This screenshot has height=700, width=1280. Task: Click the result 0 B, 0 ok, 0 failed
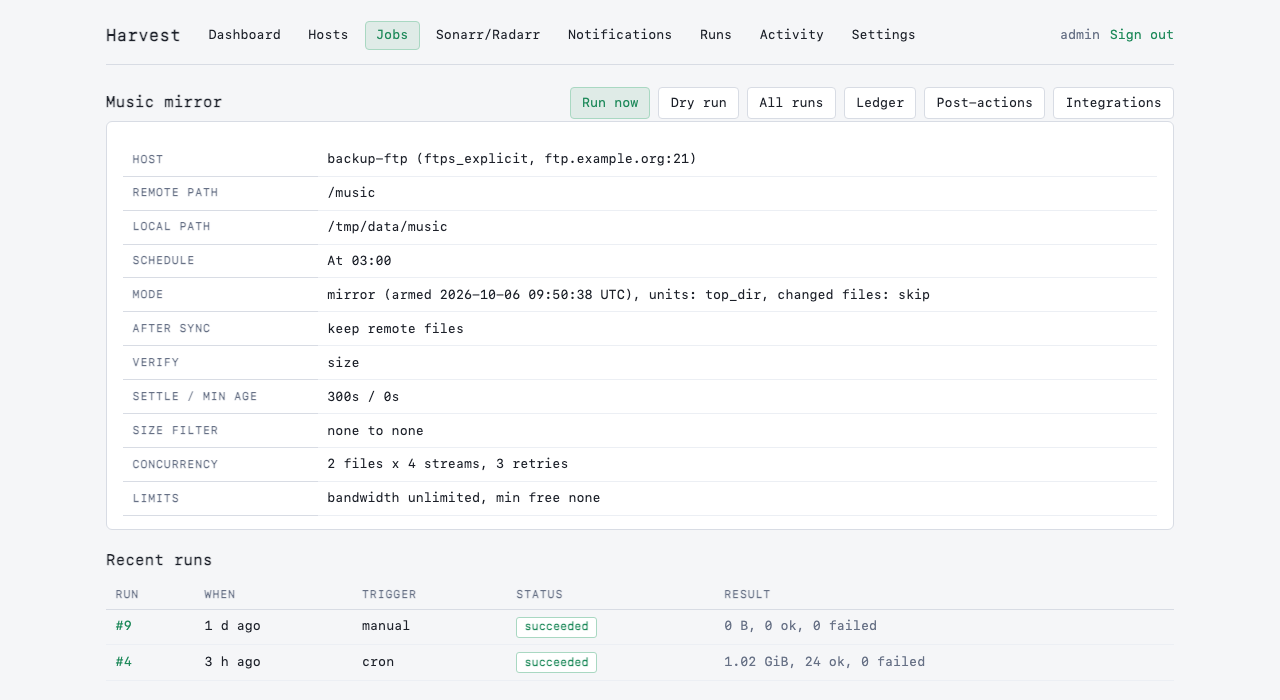tap(800, 626)
